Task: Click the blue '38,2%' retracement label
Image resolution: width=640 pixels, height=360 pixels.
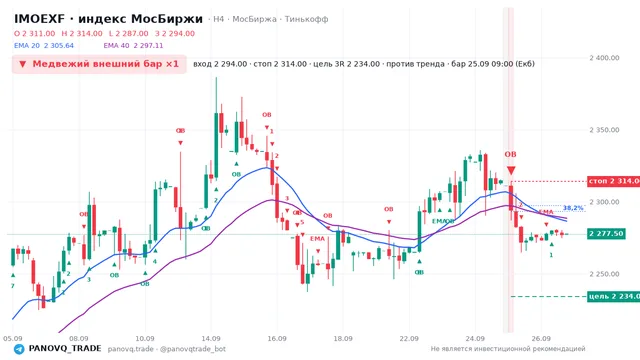Action: (573, 208)
